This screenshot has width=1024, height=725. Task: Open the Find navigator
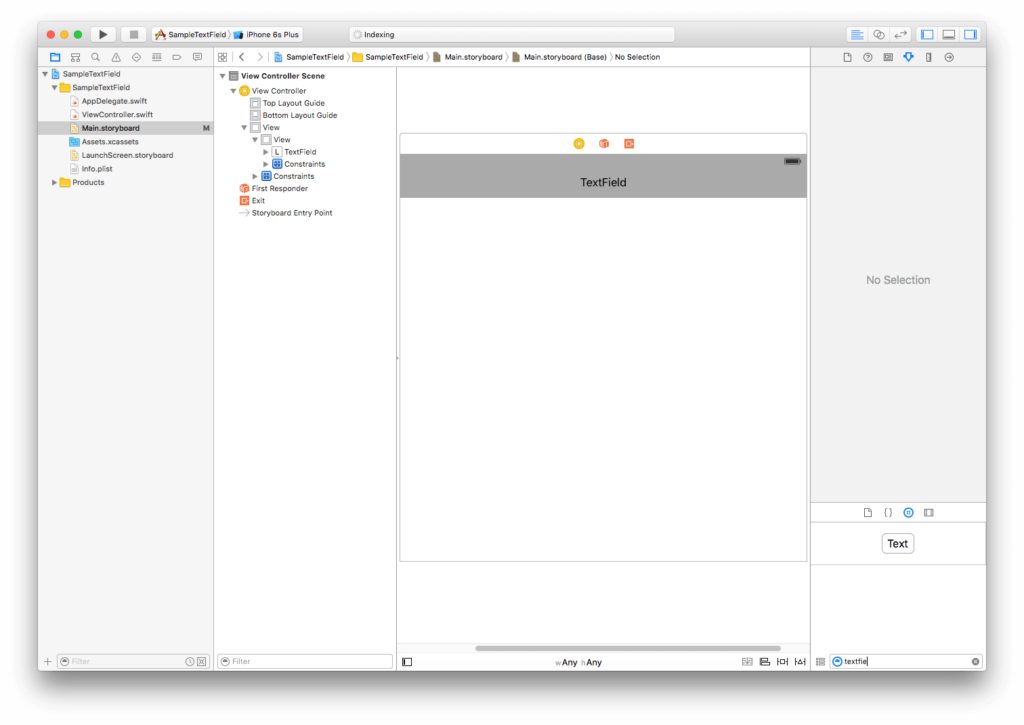click(96, 57)
